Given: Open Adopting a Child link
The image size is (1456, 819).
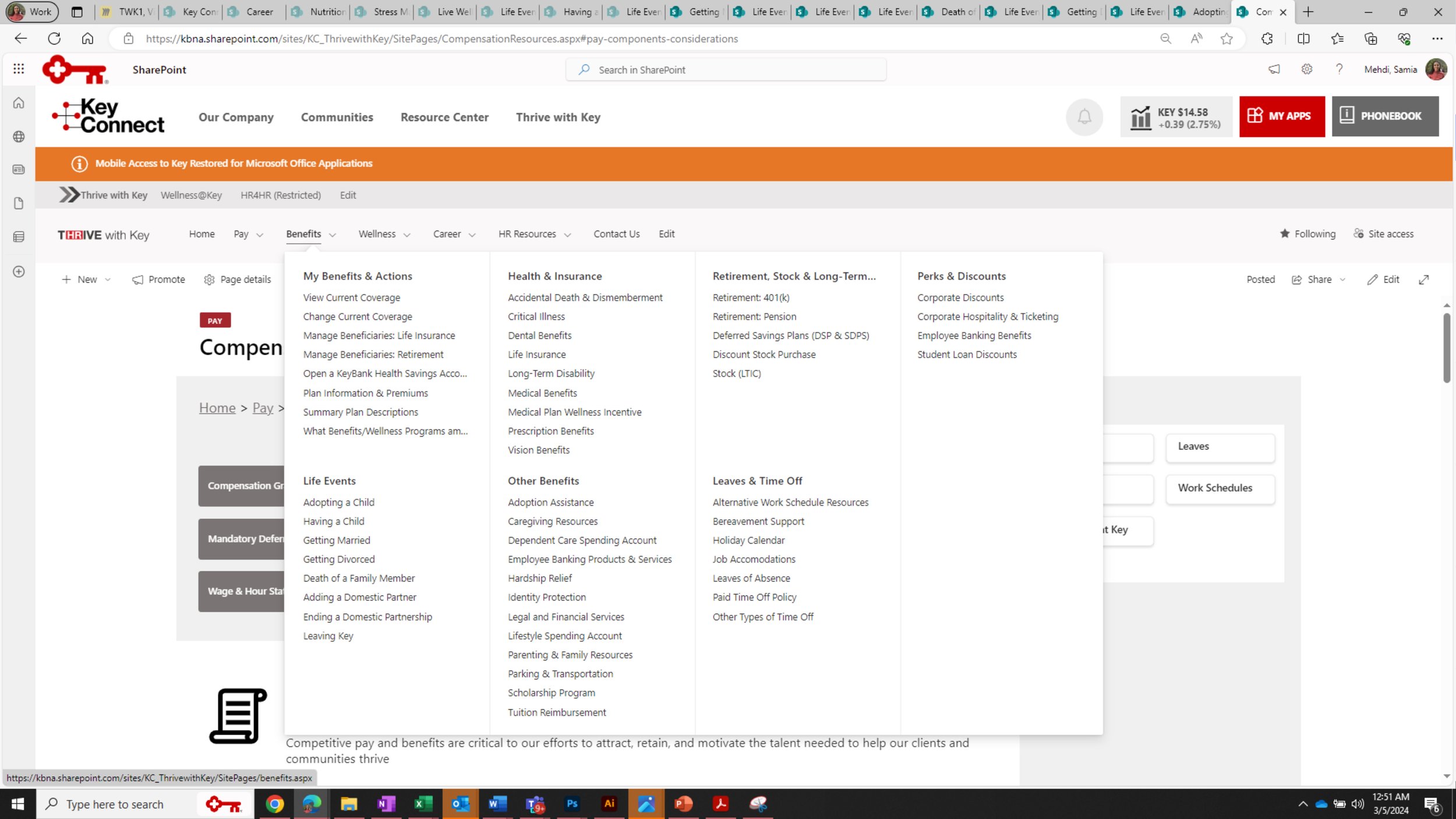Looking at the screenshot, I should 338,502.
